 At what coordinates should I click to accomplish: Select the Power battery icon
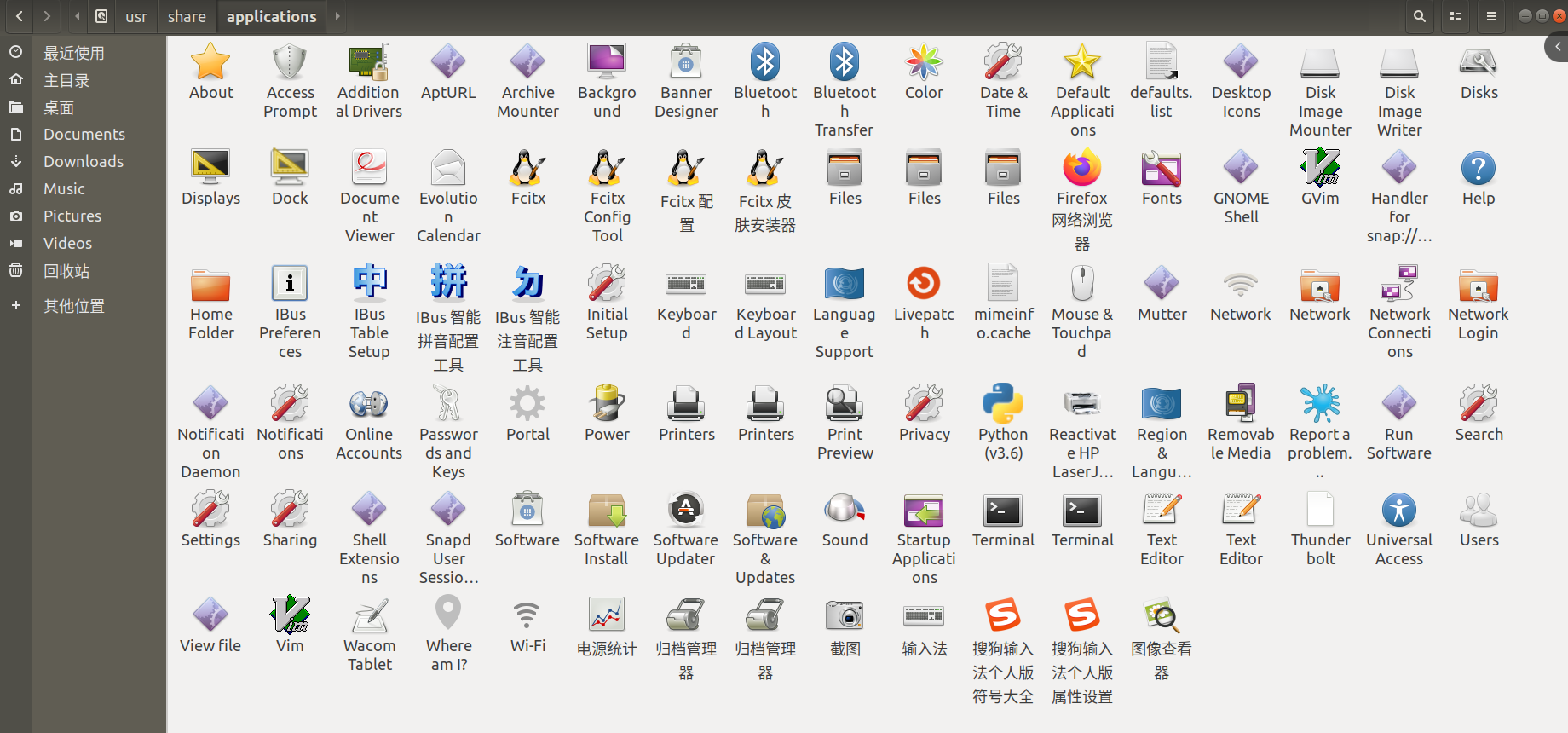coord(607,404)
